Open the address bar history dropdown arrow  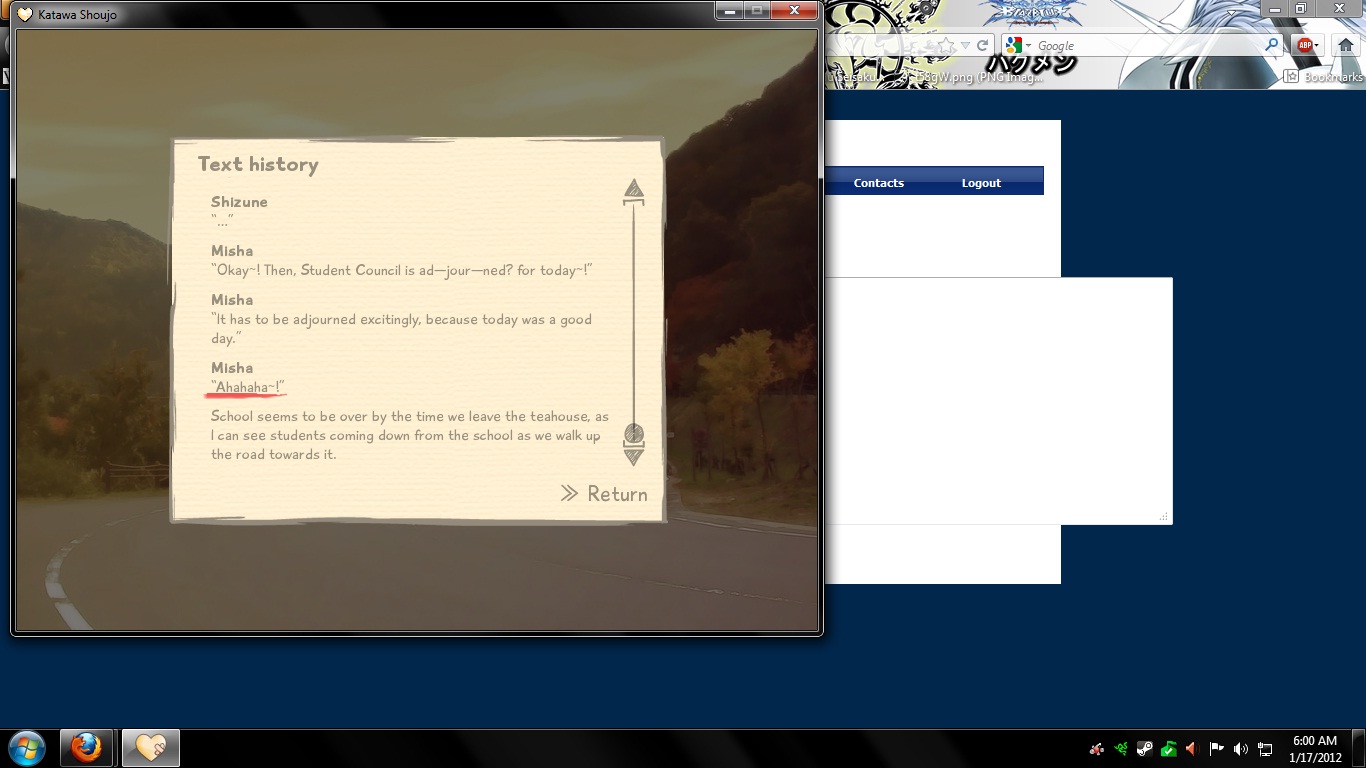965,46
